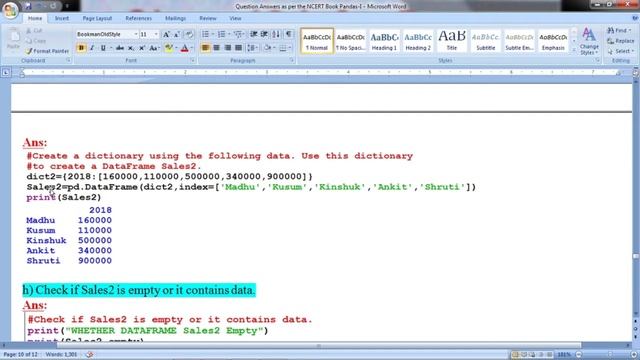
Task: Apply the Heading 2 style
Action: click(418, 40)
